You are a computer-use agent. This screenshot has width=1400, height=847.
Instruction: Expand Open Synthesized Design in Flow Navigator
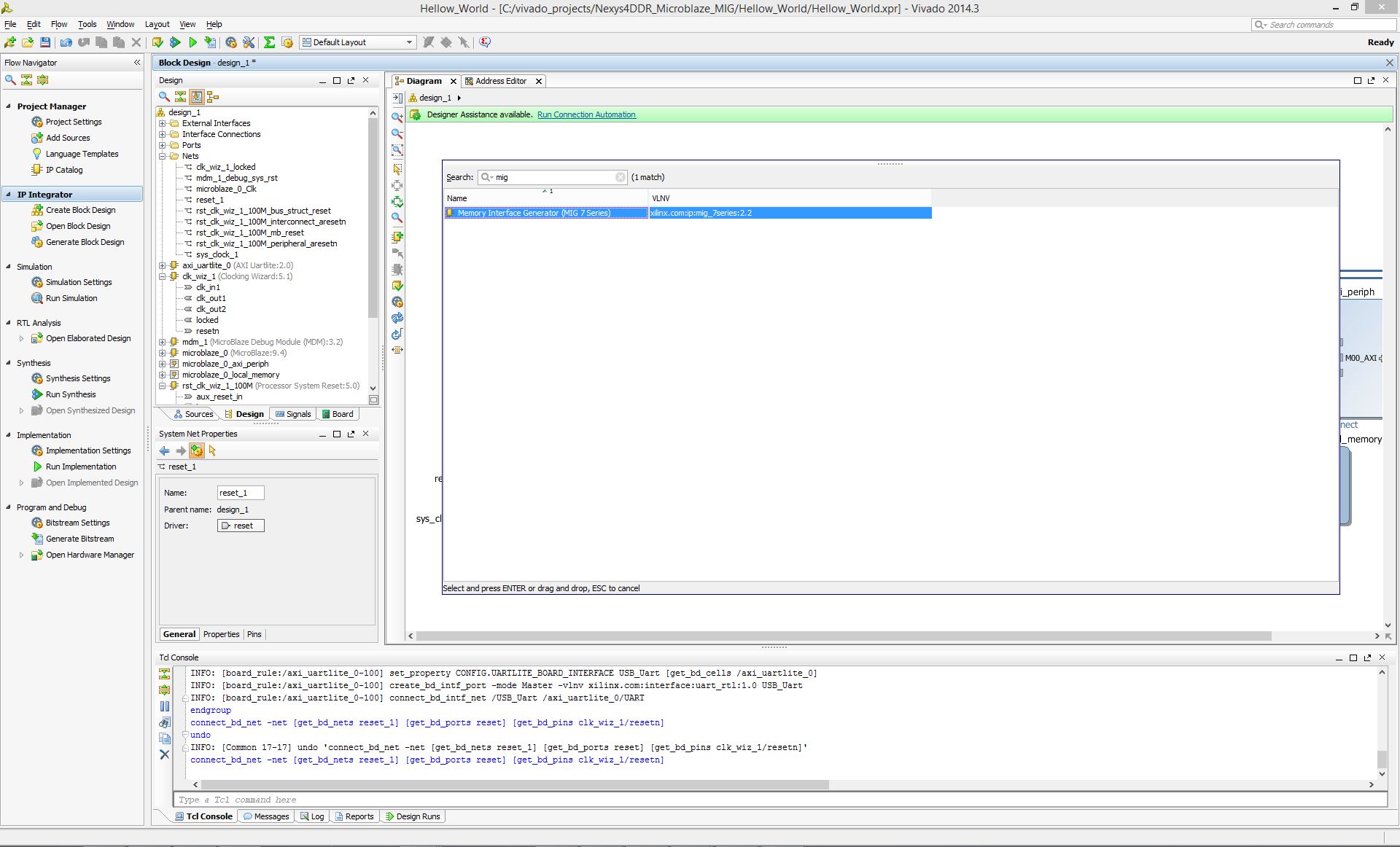(21, 410)
